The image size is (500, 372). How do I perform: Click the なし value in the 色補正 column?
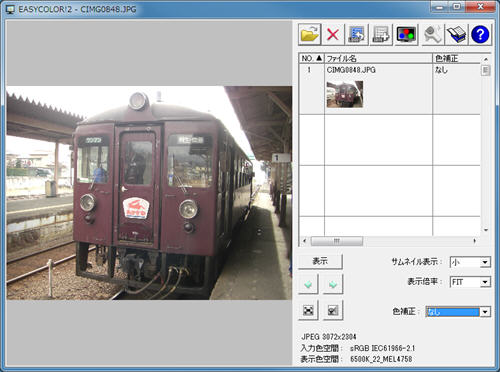click(441, 70)
